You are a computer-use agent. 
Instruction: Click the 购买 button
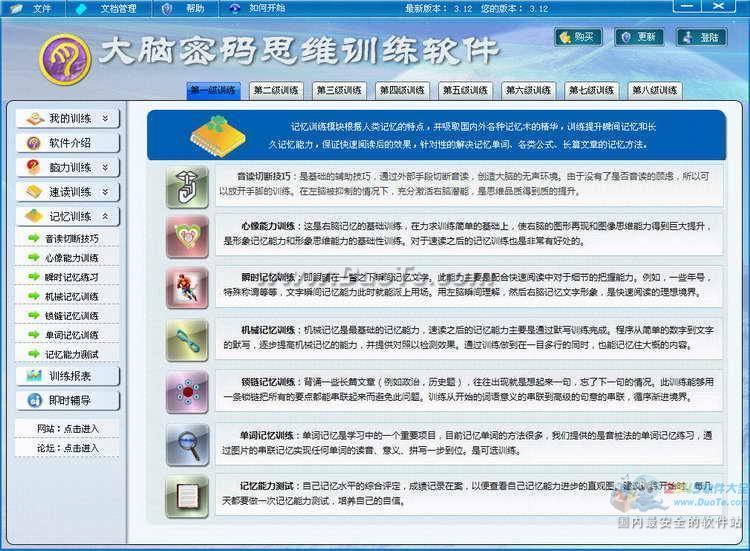pos(578,37)
